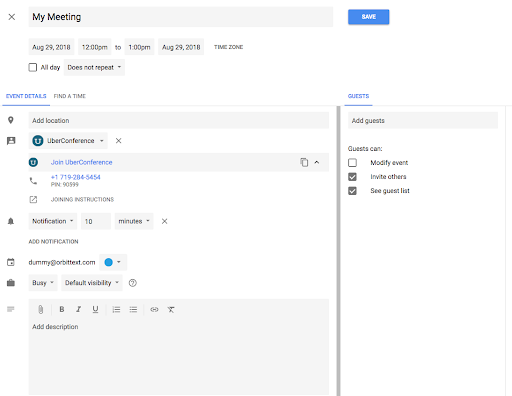Click into the Add guests field
The height and width of the screenshot is (396, 512).
point(423,120)
